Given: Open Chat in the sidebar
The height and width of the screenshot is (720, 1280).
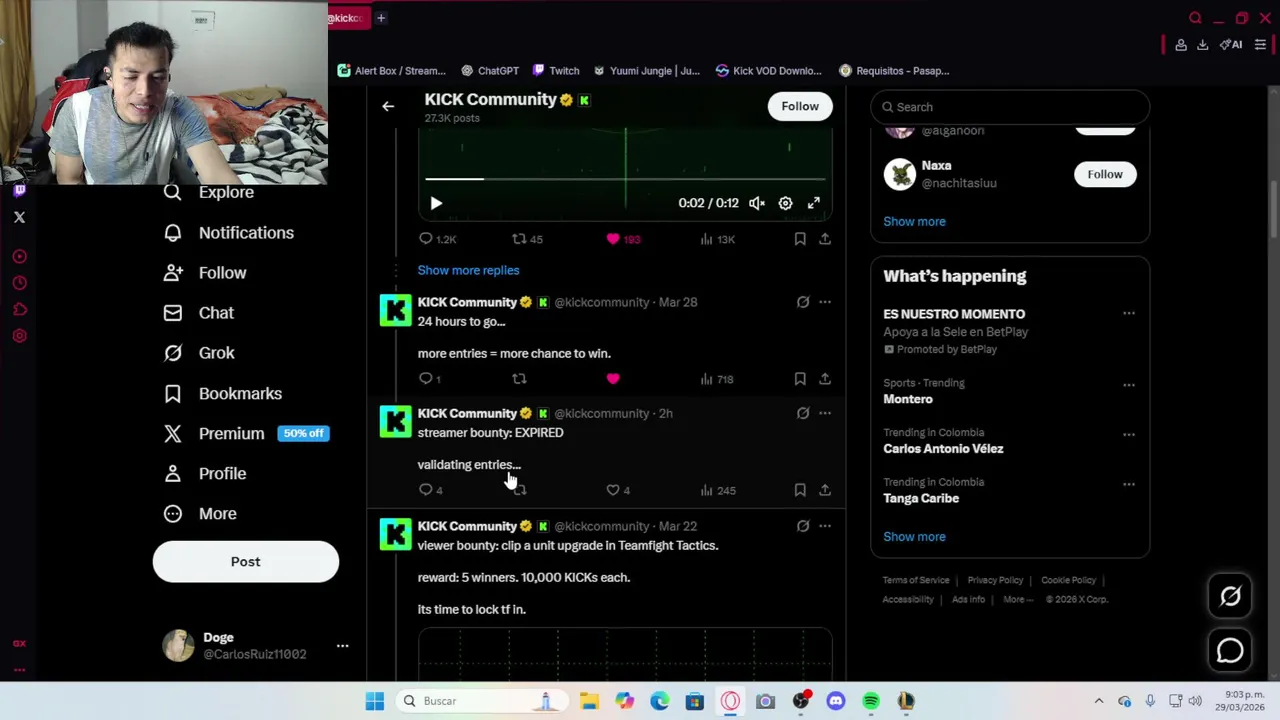Looking at the screenshot, I should click(x=198, y=313).
